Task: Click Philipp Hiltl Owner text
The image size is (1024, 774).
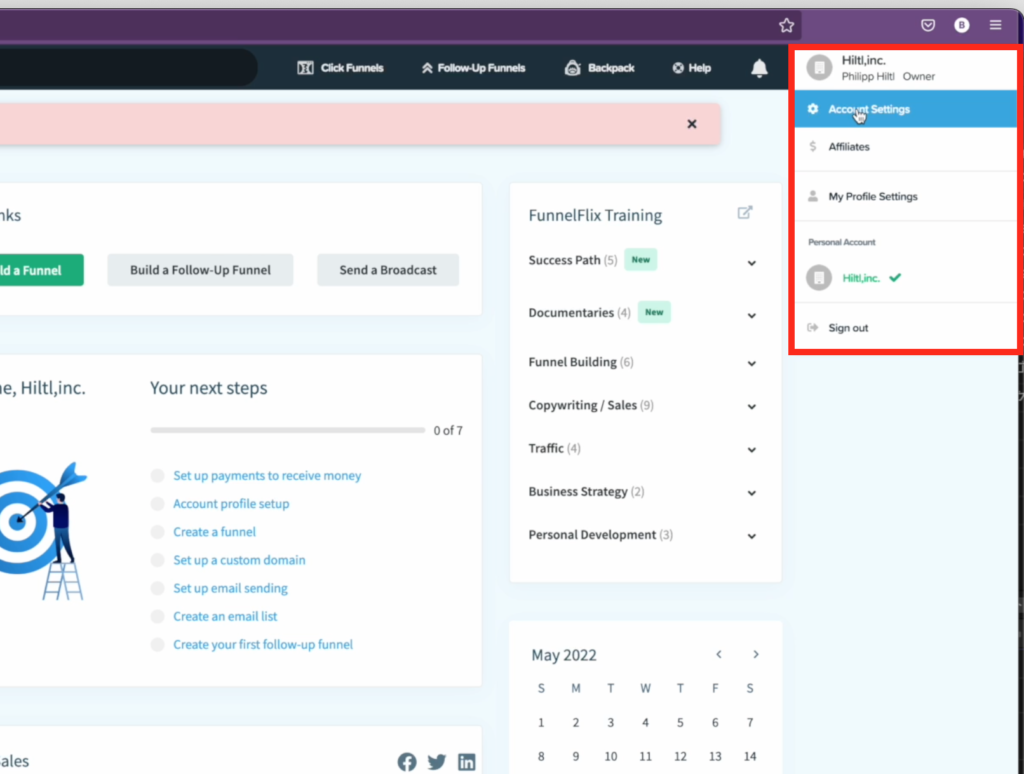Action: pos(888,76)
